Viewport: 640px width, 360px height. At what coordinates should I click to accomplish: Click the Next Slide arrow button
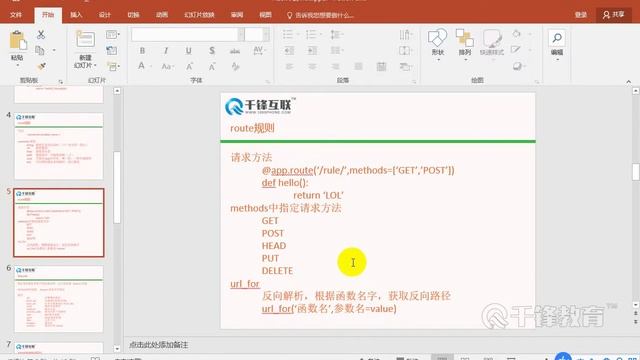(636, 322)
